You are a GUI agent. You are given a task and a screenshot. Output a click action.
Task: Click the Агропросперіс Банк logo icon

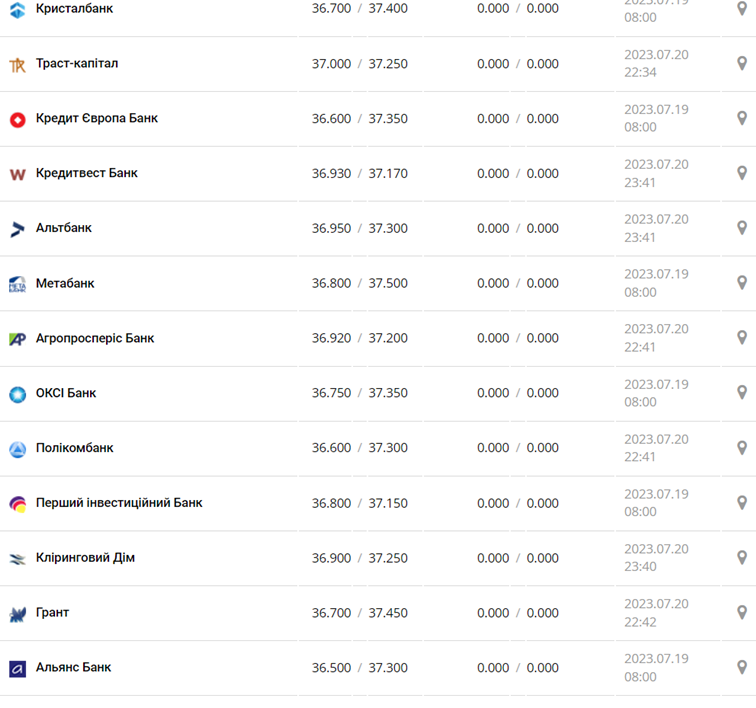click(x=17, y=339)
